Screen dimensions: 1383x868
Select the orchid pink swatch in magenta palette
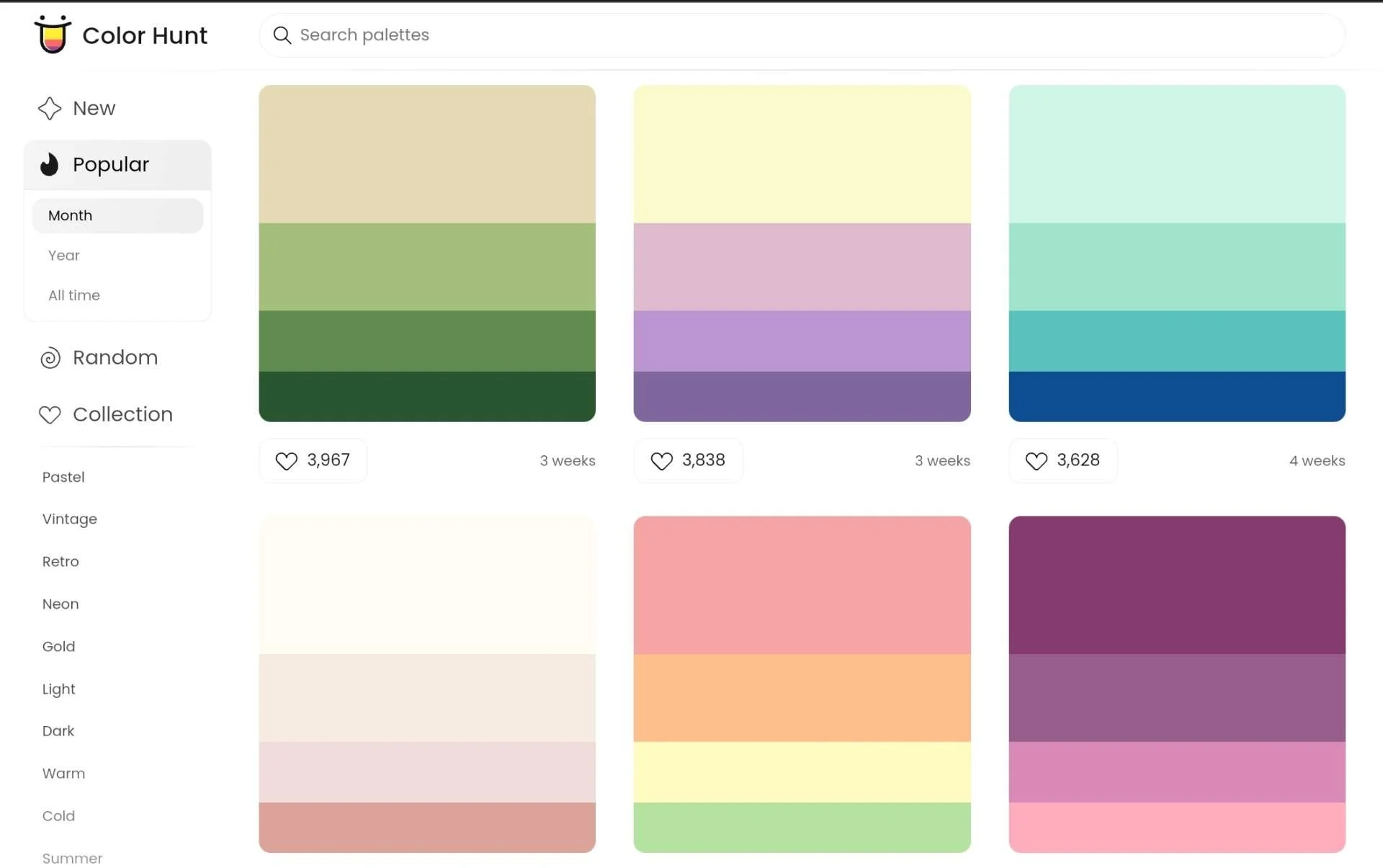pyautogui.click(x=1177, y=772)
